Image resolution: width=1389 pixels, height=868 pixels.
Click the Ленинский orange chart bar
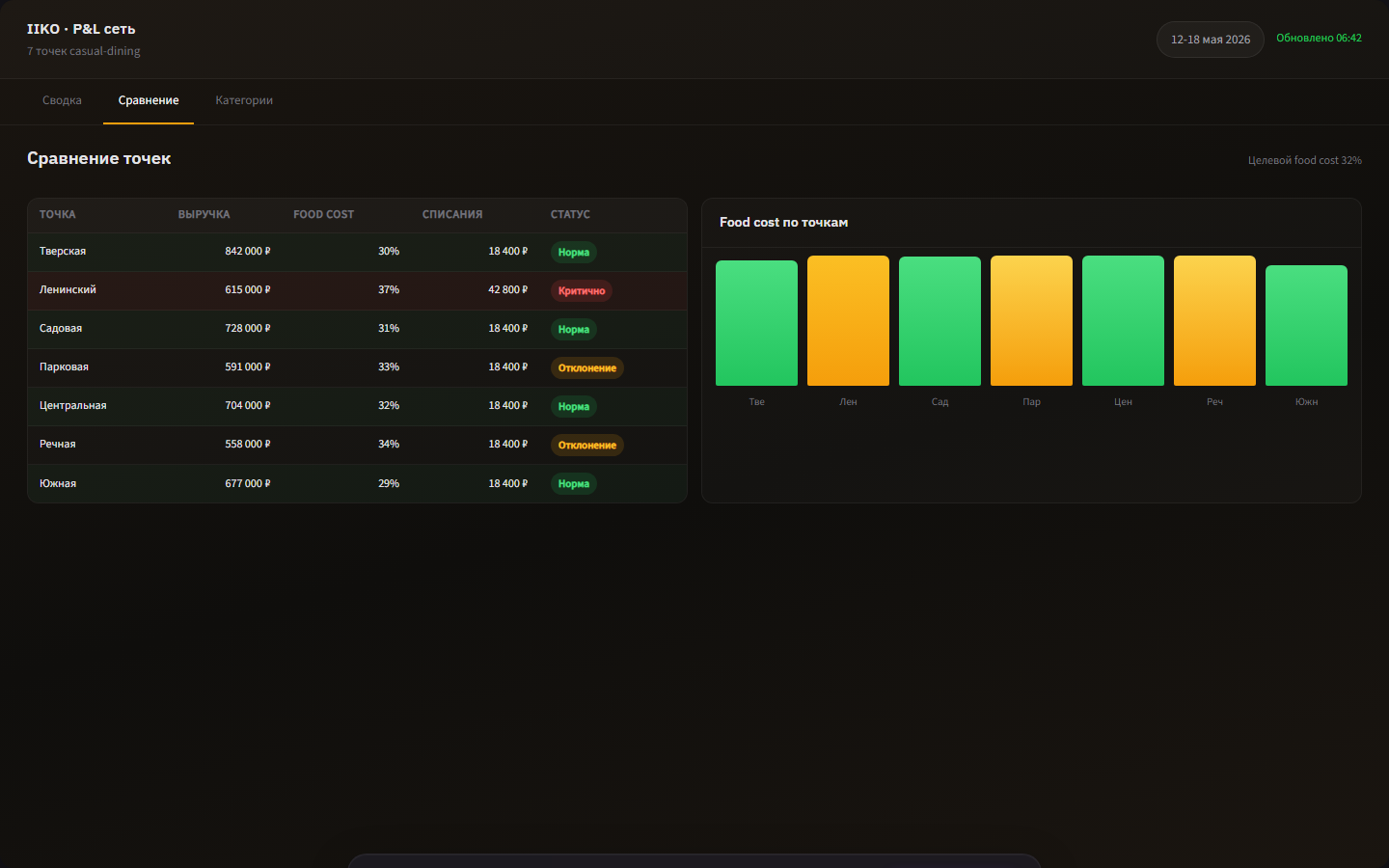point(848,320)
